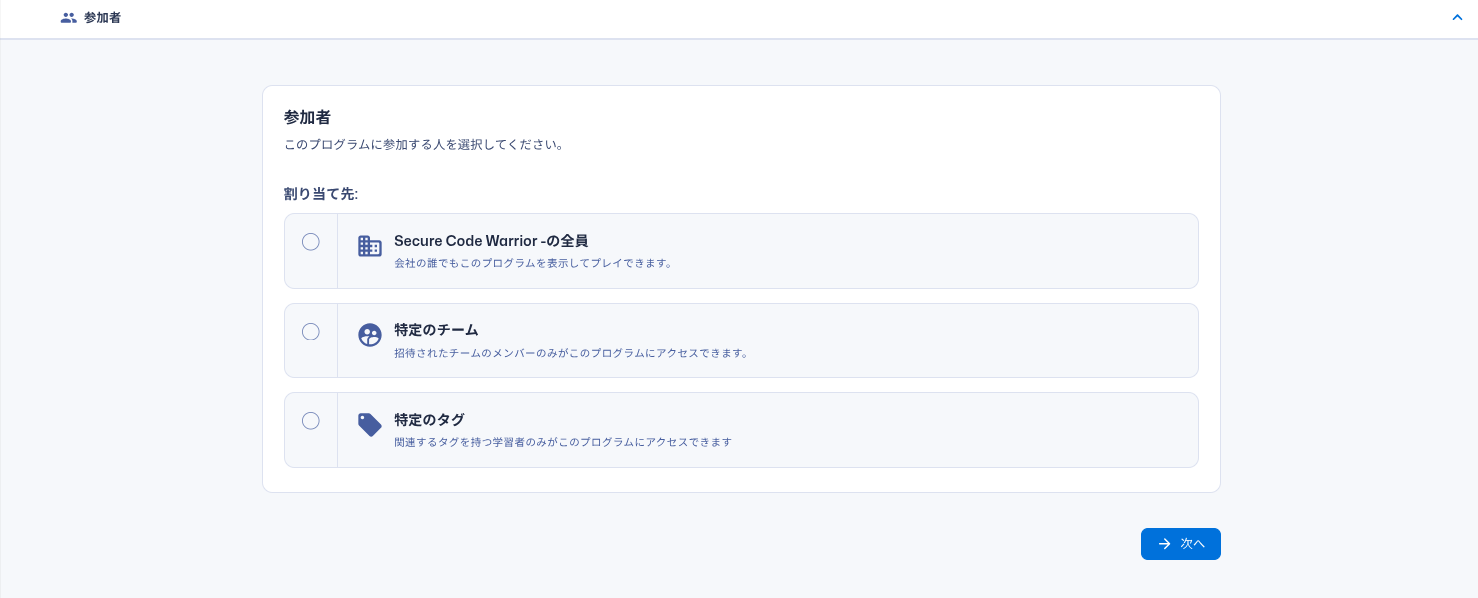Select the 特定のチーム radio button

coord(311,332)
